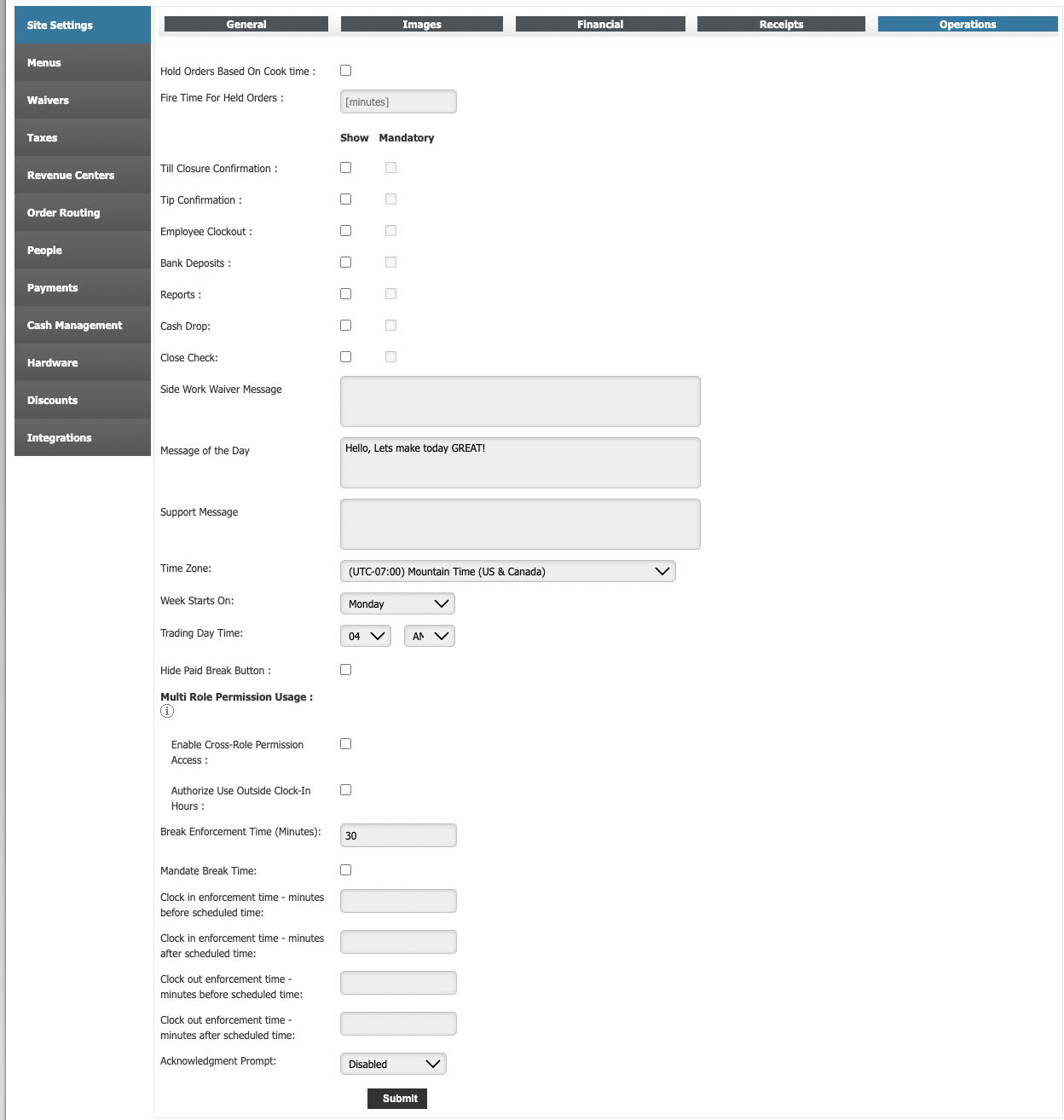Focus Fire Time For Held Orders field

pyautogui.click(x=398, y=101)
